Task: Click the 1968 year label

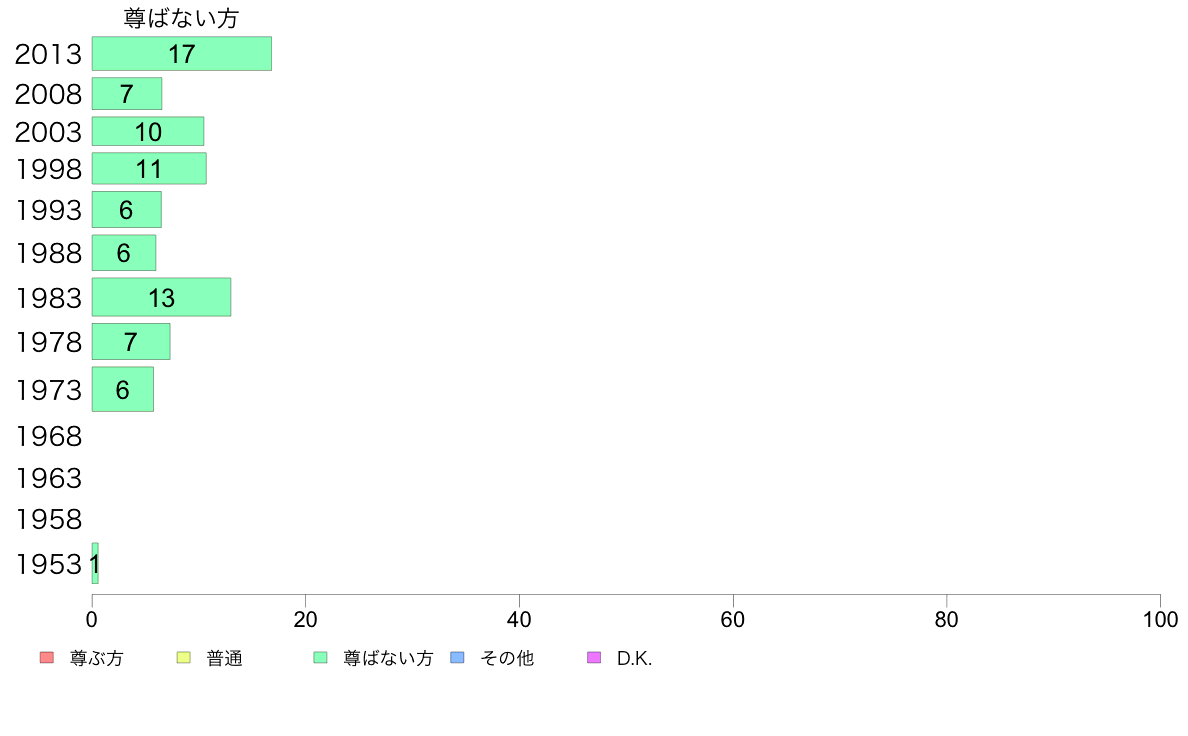Action: (48, 437)
